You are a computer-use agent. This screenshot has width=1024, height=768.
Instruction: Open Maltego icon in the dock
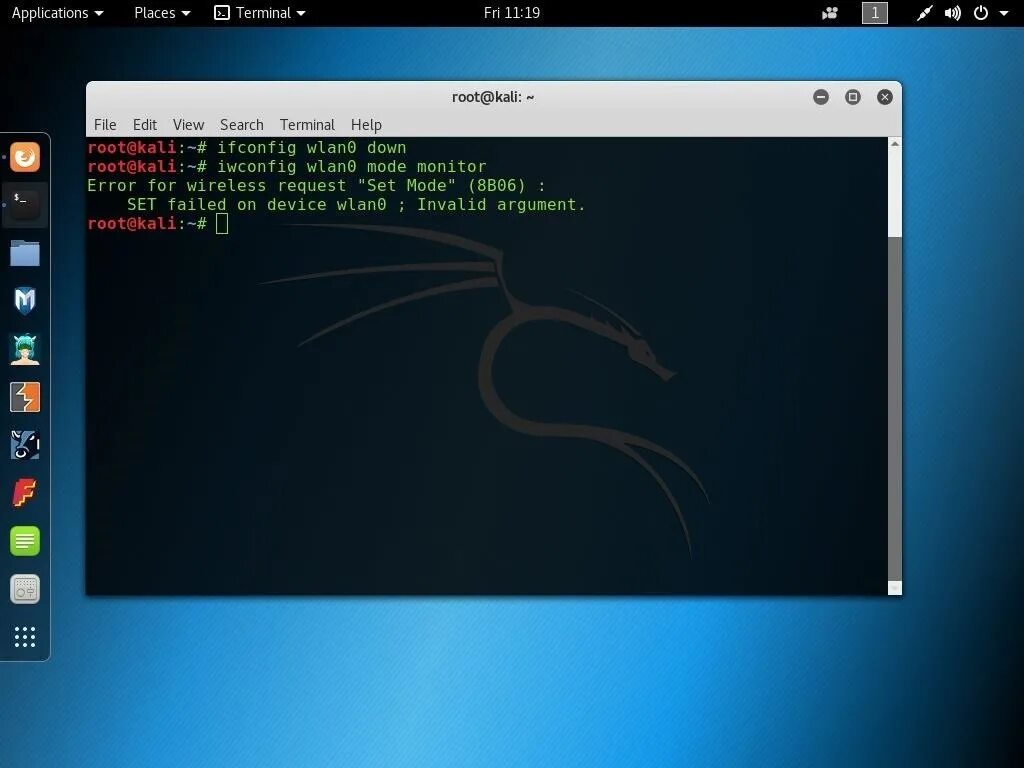coord(25,445)
